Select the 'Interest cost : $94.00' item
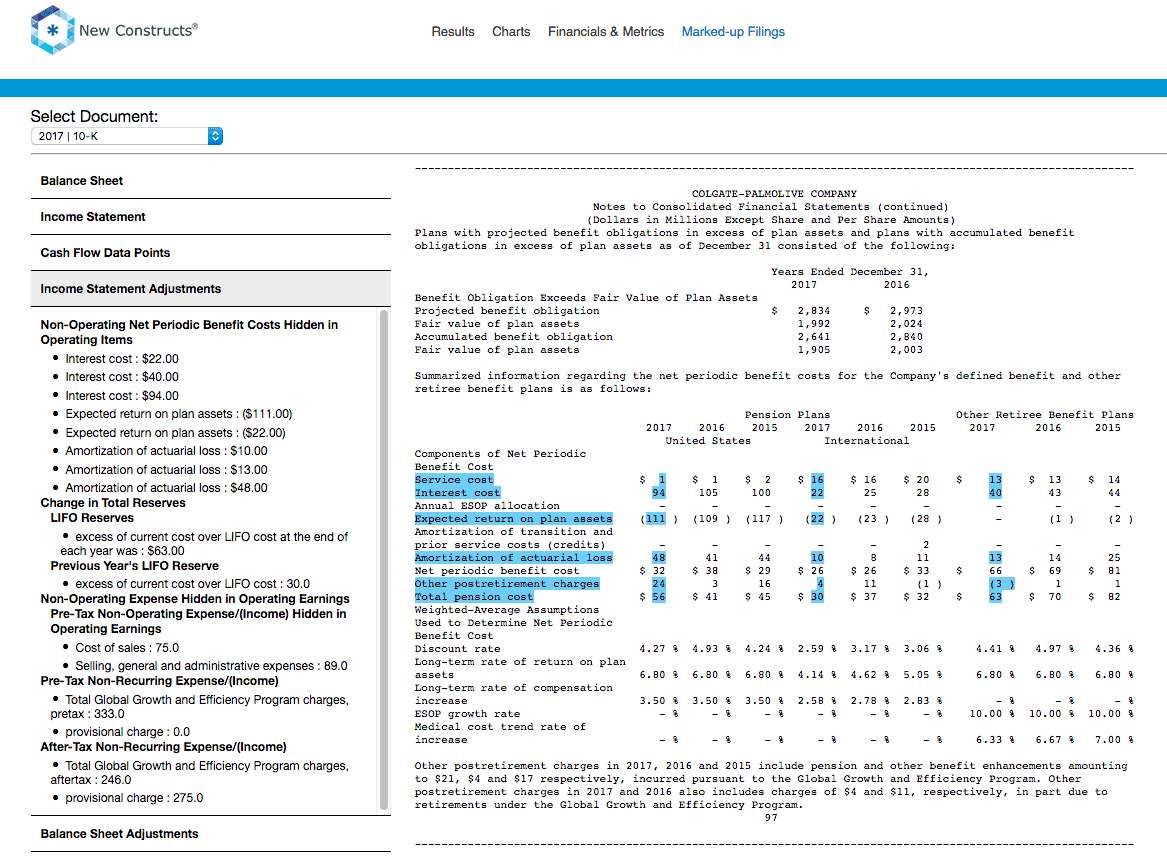Screen dimensions: 1167x860 [122, 396]
